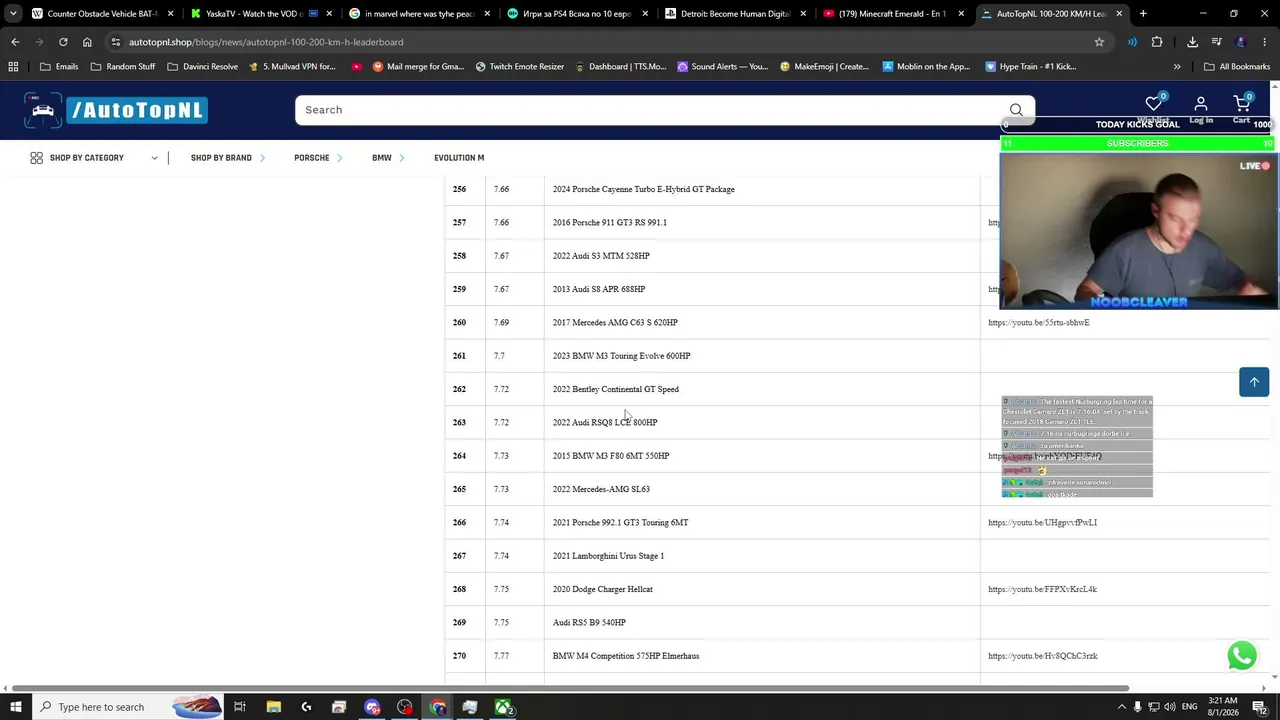1280x720 pixels.
Task: Open the Emails bookmark folder
Action: point(59,67)
